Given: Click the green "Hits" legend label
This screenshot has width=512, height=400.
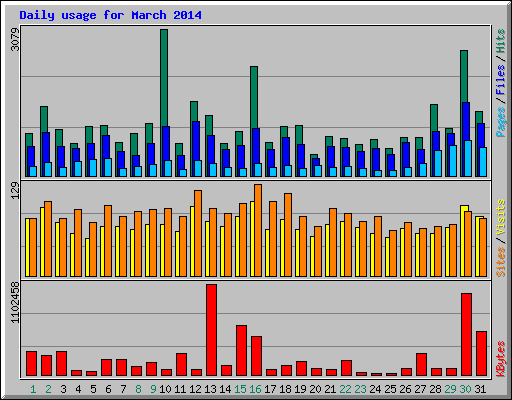Looking at the screenshot, I should click(500, 41).
